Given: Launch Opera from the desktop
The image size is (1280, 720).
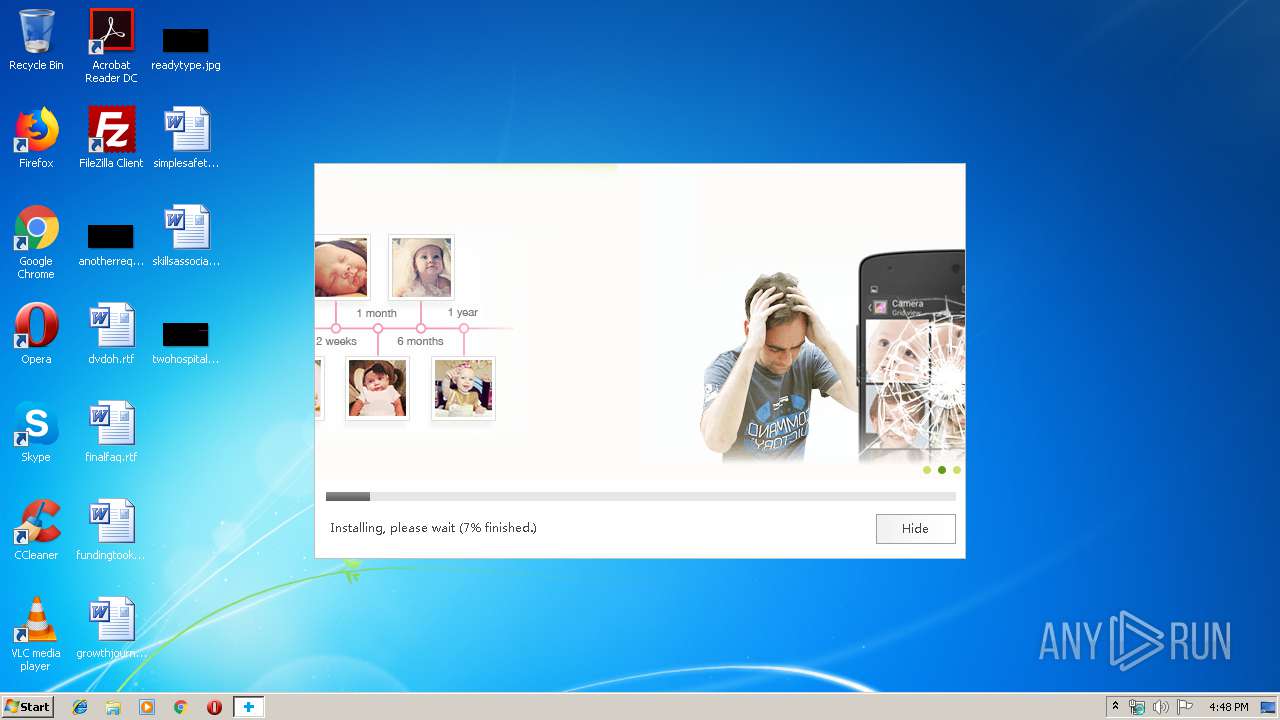Looking at the screenshot, I should 36,334.
